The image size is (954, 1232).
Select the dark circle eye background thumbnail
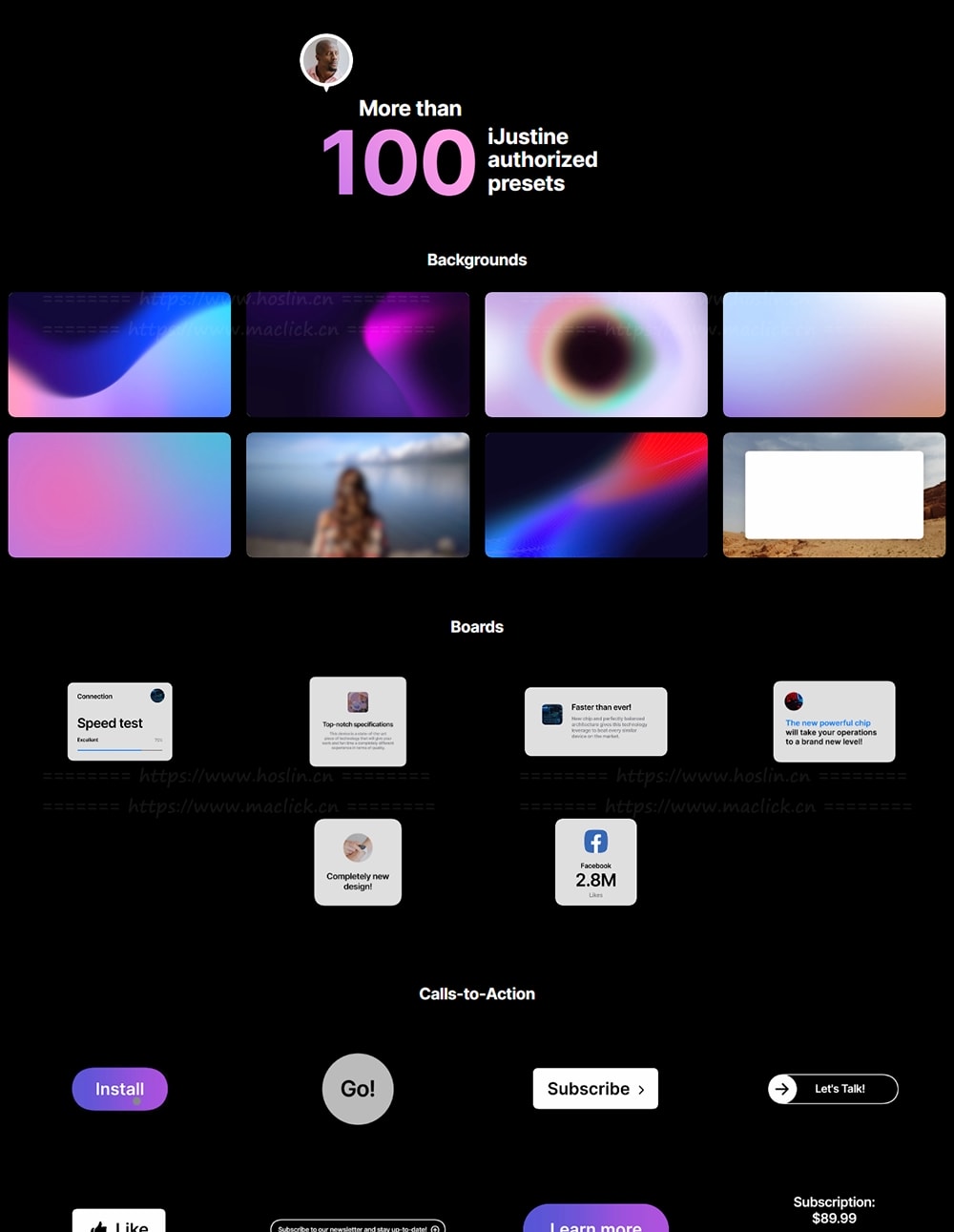596,354
